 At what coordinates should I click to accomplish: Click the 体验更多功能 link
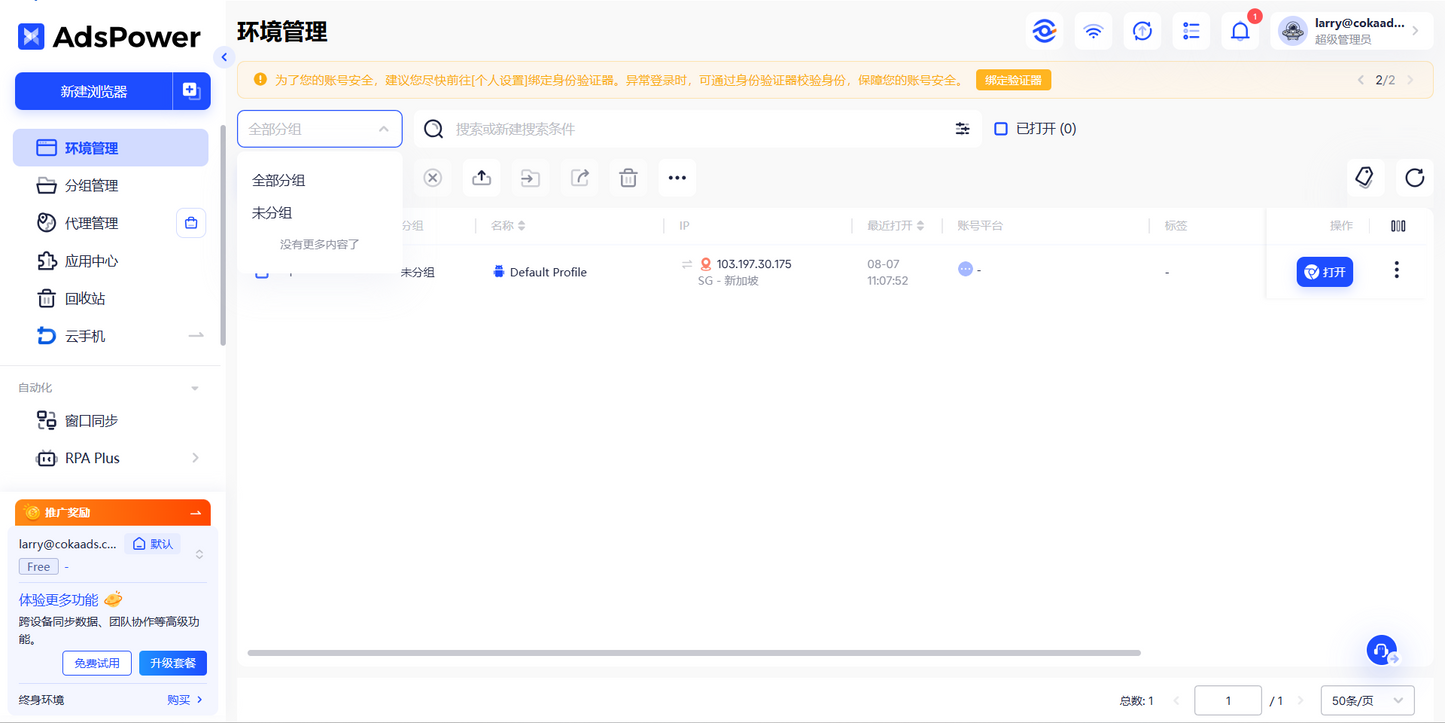click(59, 600)
